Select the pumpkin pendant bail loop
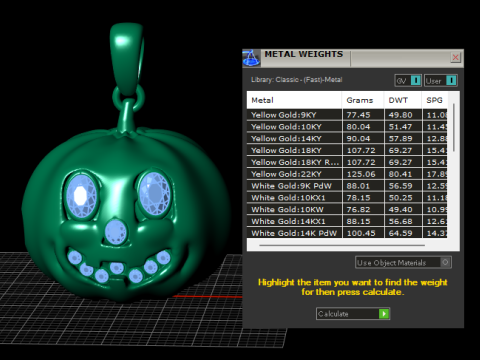 click(x=127, y=58)
